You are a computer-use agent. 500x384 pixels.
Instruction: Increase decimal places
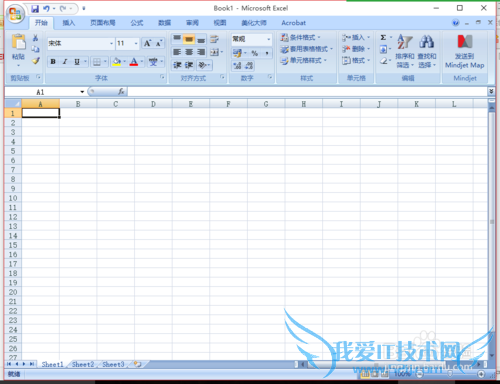click(x=237, y=66)
